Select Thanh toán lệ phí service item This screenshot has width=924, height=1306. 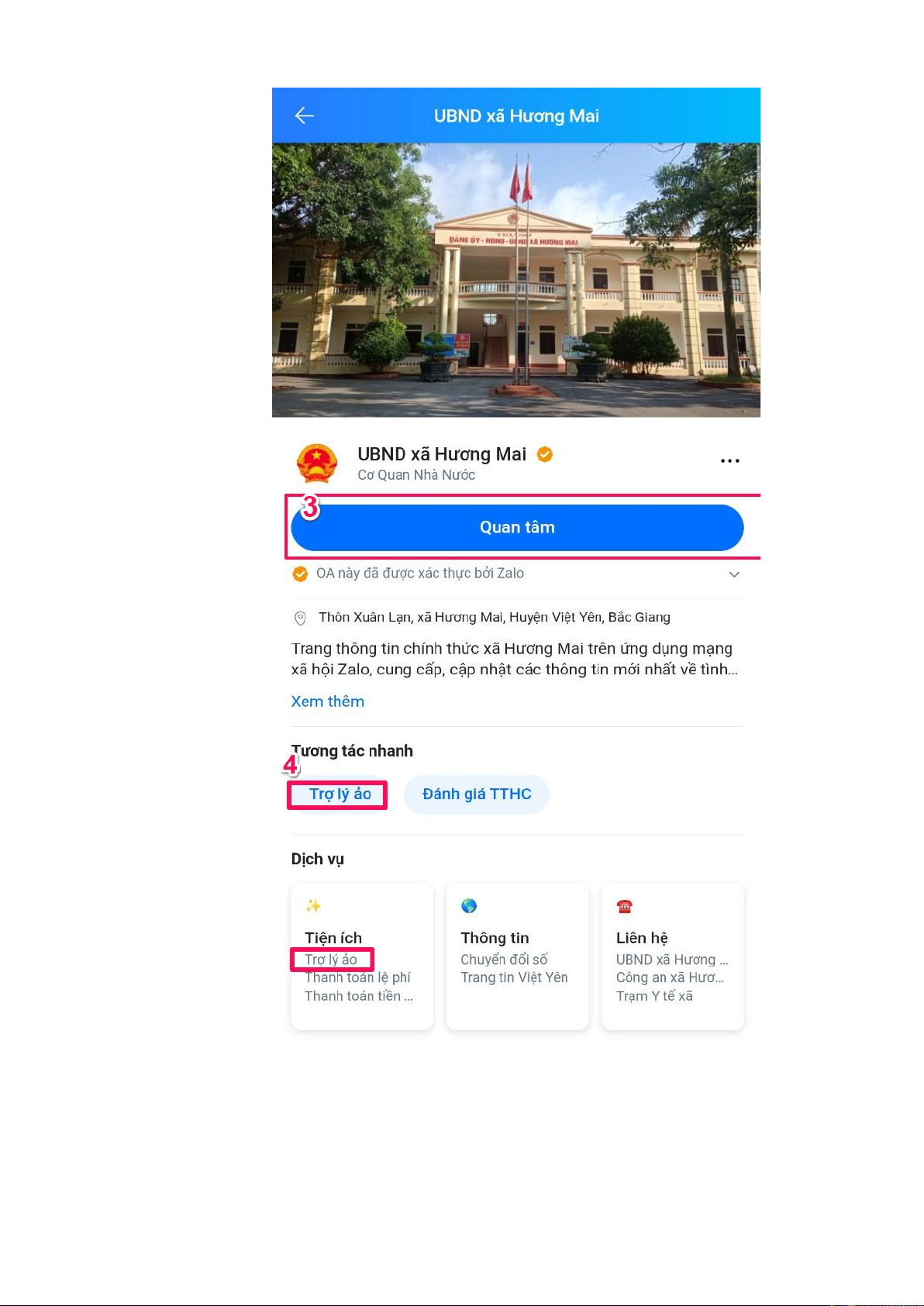pos(357,977)
